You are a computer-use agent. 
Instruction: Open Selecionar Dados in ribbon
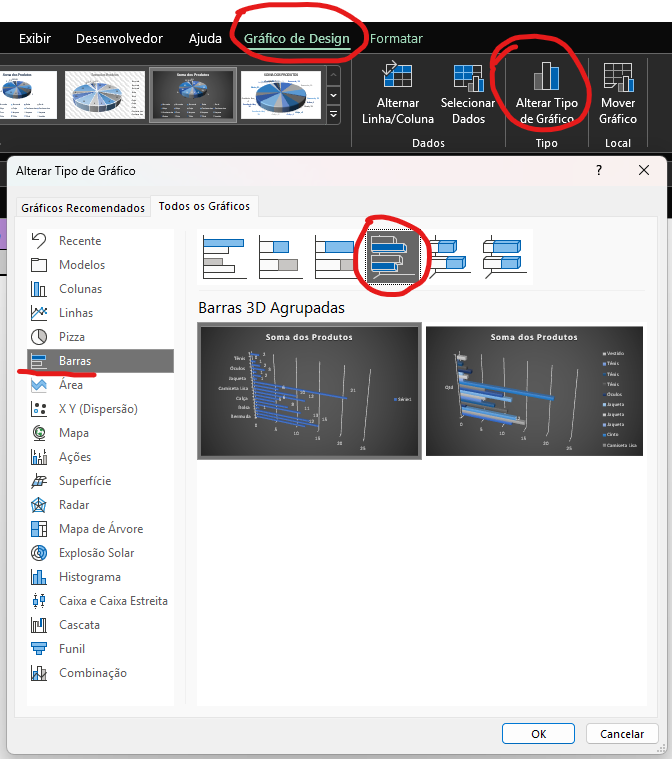pos(468,93)
